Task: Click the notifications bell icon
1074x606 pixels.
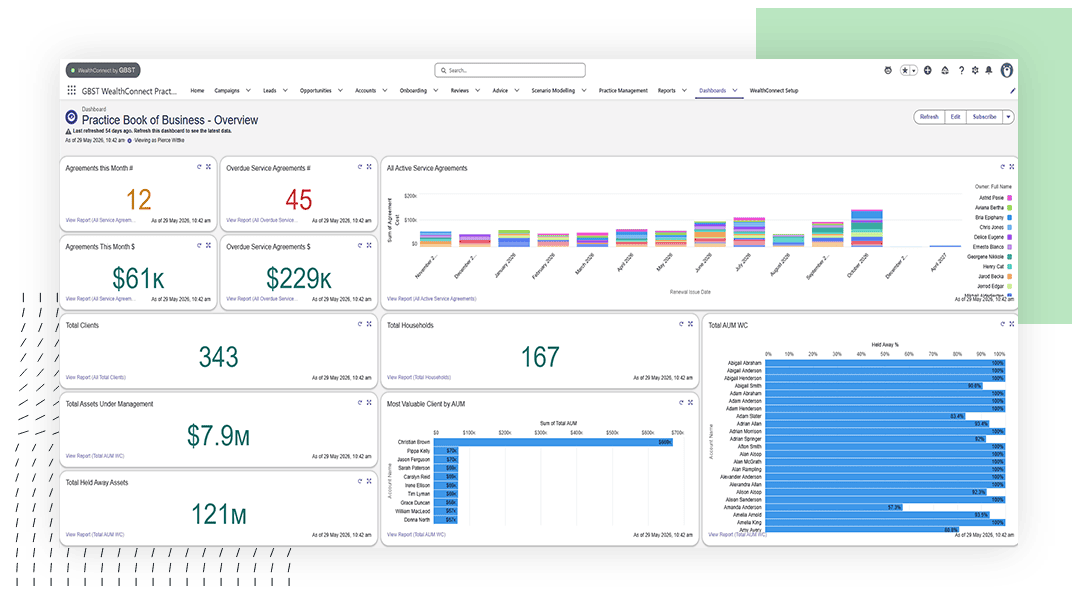Action: coord(988,71)
